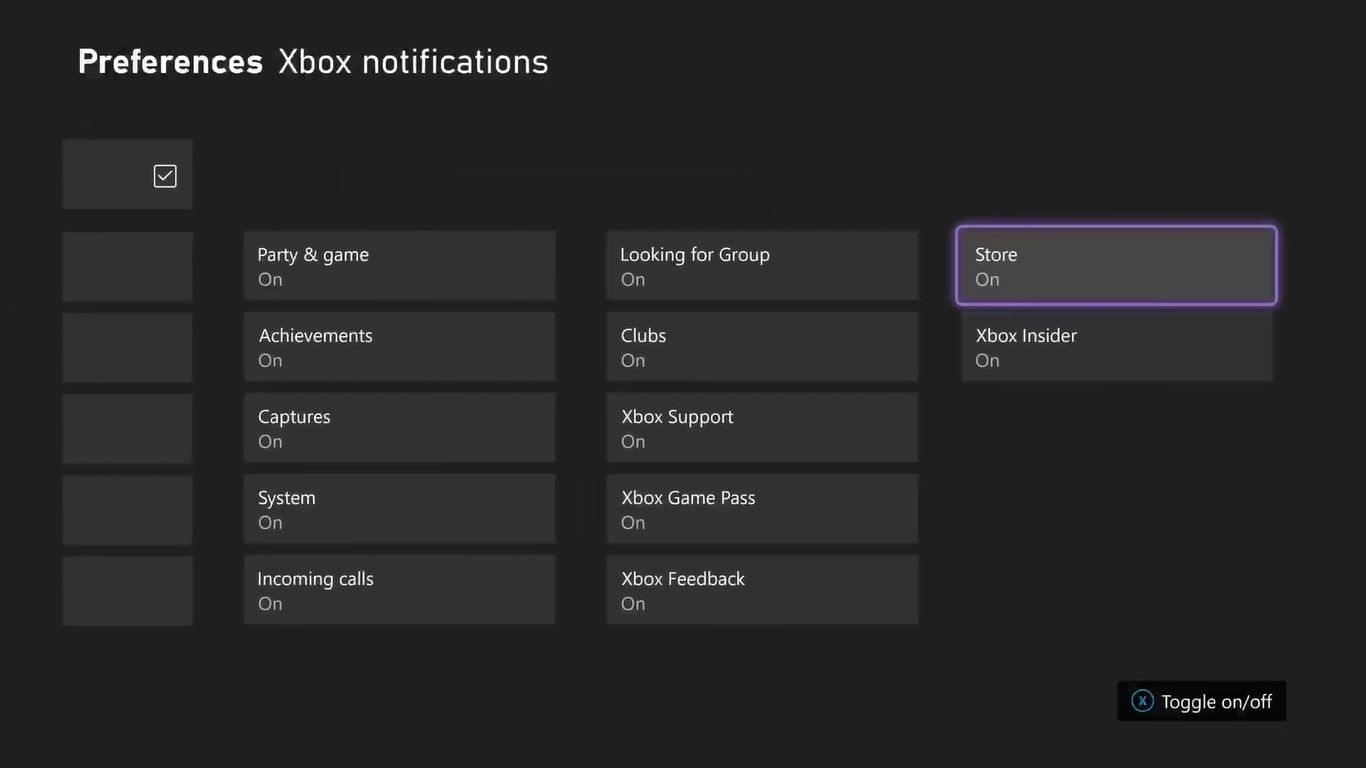The width and height of the screenshot is (1366, 768).
Task: Turn off Clubs notifications
Action: pyautogui.click(x=762, y=347)
